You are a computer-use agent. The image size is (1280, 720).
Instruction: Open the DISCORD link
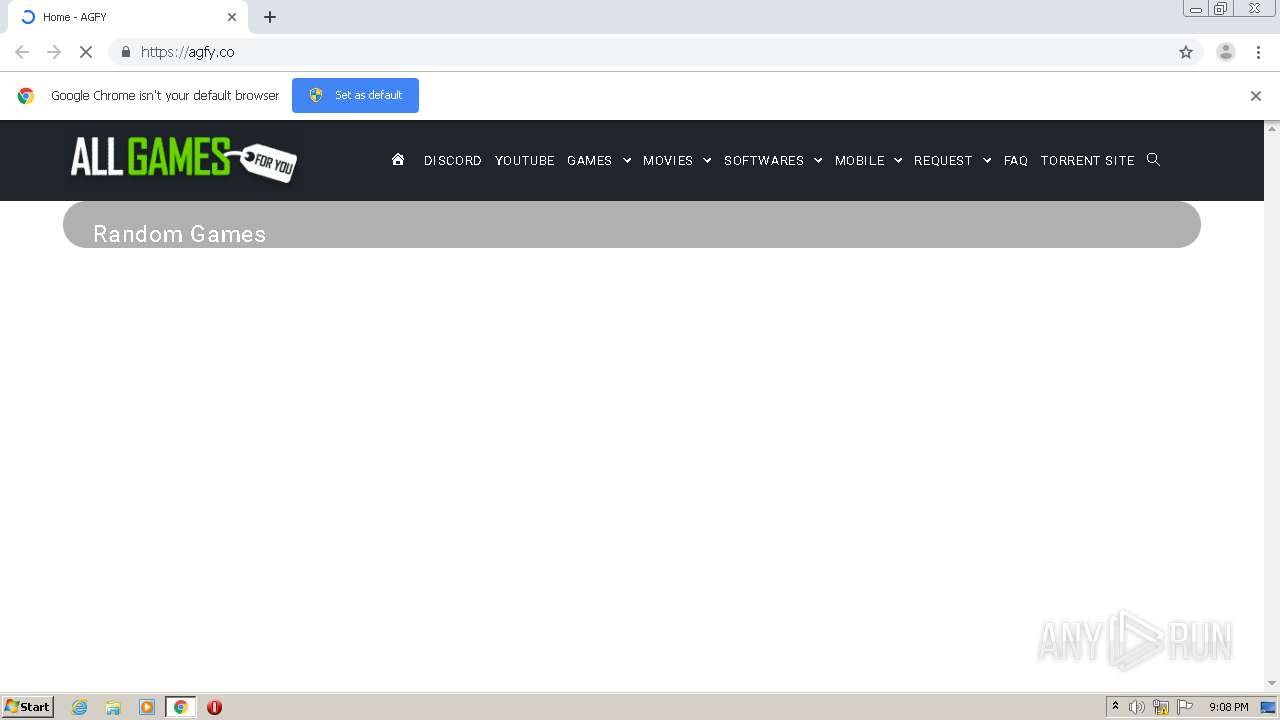coord(453,160)
